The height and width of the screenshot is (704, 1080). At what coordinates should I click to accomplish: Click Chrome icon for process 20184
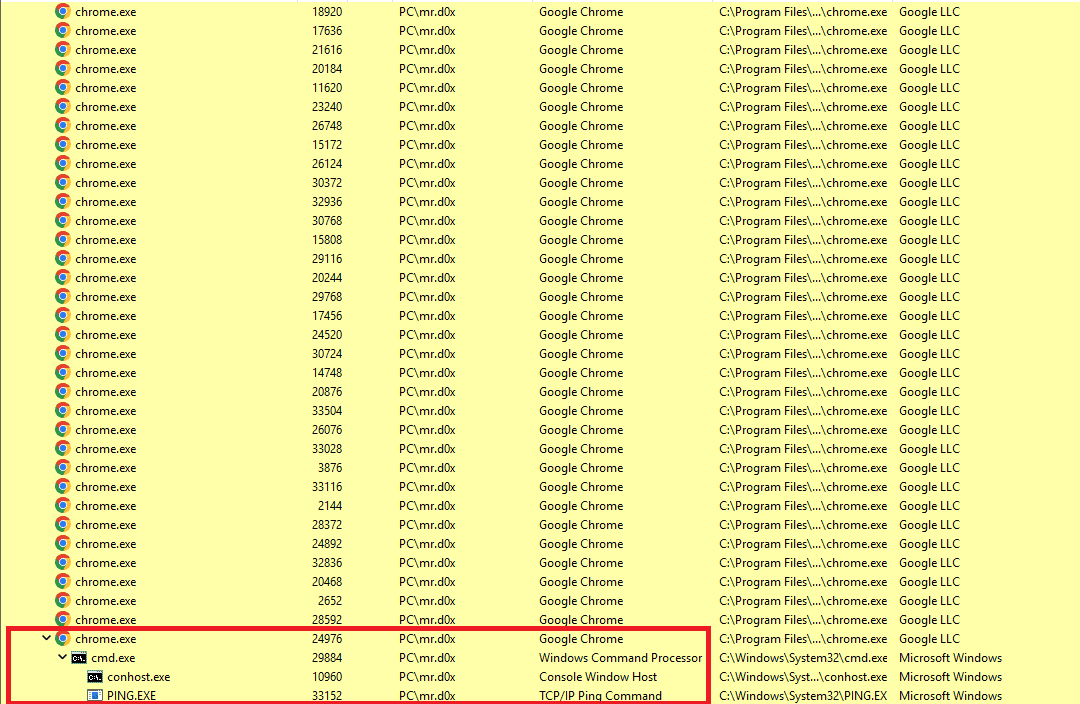point(63,68)
